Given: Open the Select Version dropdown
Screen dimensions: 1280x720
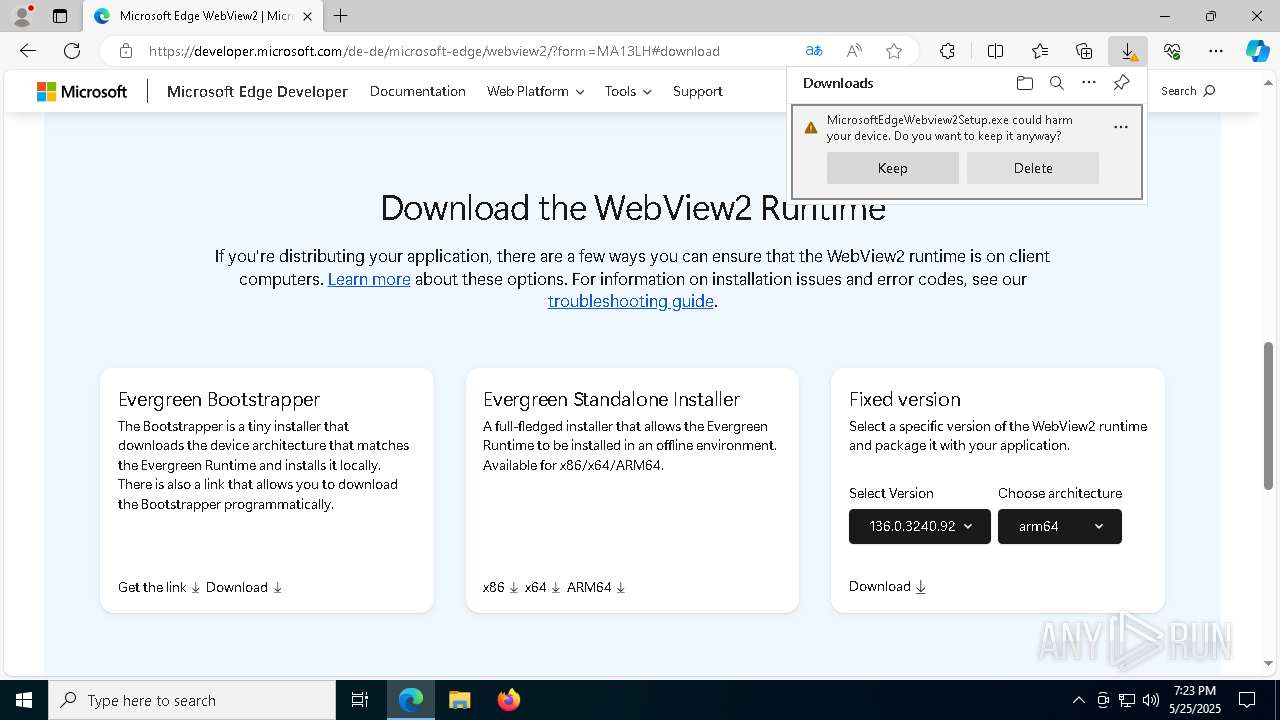Looking at the screenshot, I should (920, 526).
